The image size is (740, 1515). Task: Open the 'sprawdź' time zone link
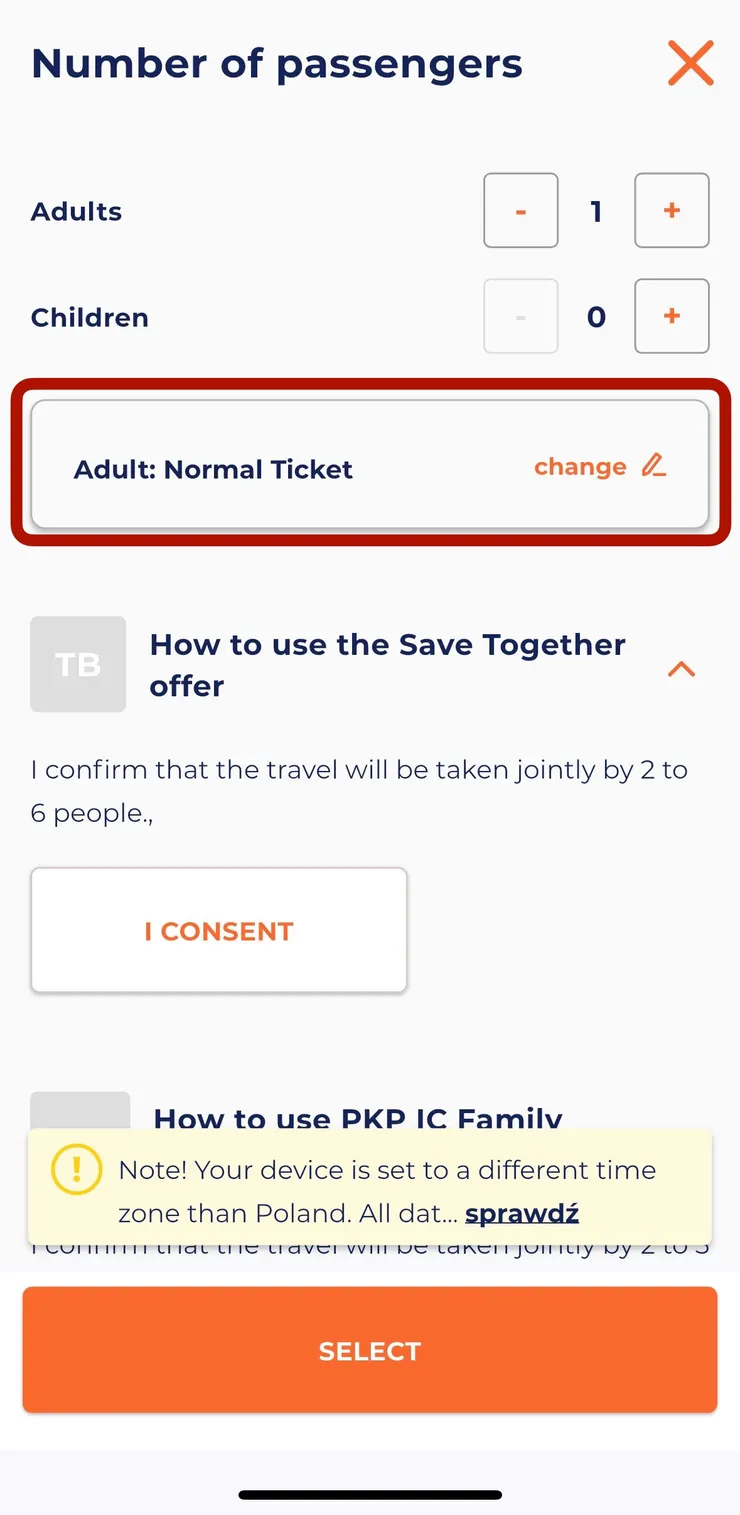[x=522, y=1214]
